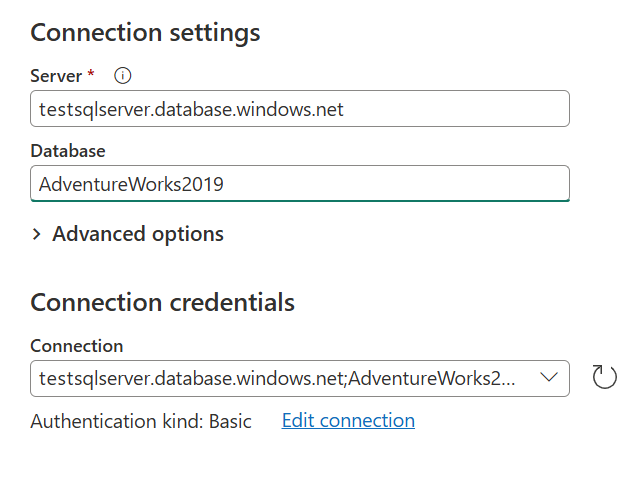Open the Edit connection link

click(x=348, y=421)
